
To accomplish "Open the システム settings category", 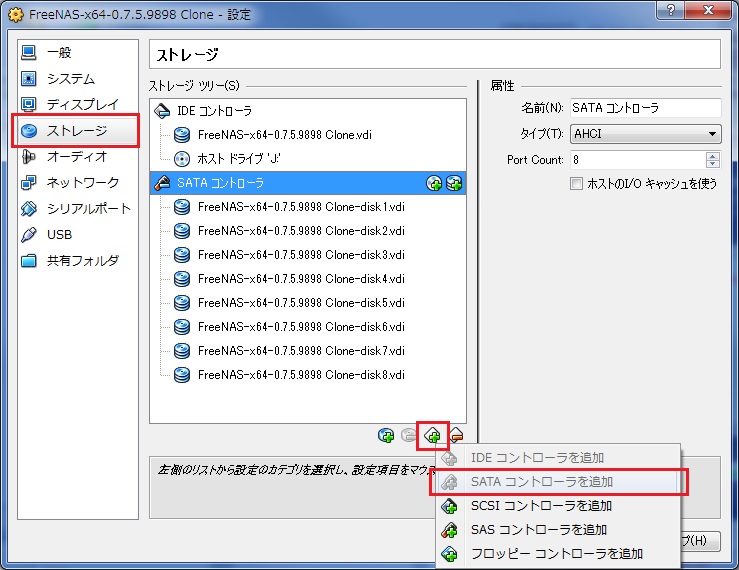I will click(78, 79).
